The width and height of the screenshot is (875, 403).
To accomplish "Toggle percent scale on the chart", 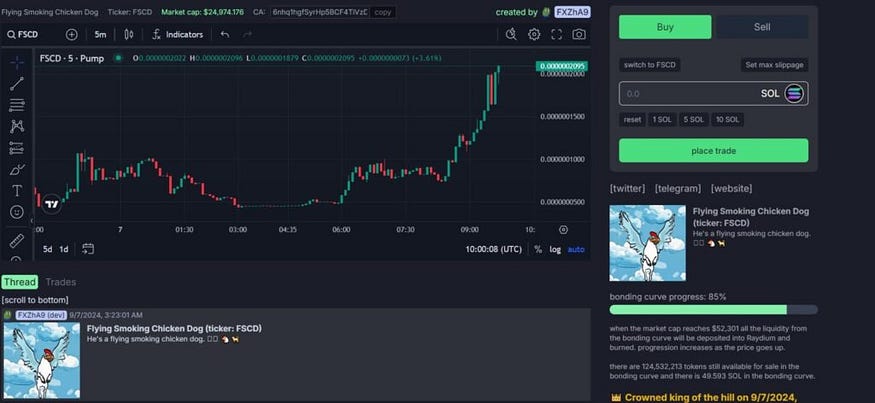I will 538,250.
